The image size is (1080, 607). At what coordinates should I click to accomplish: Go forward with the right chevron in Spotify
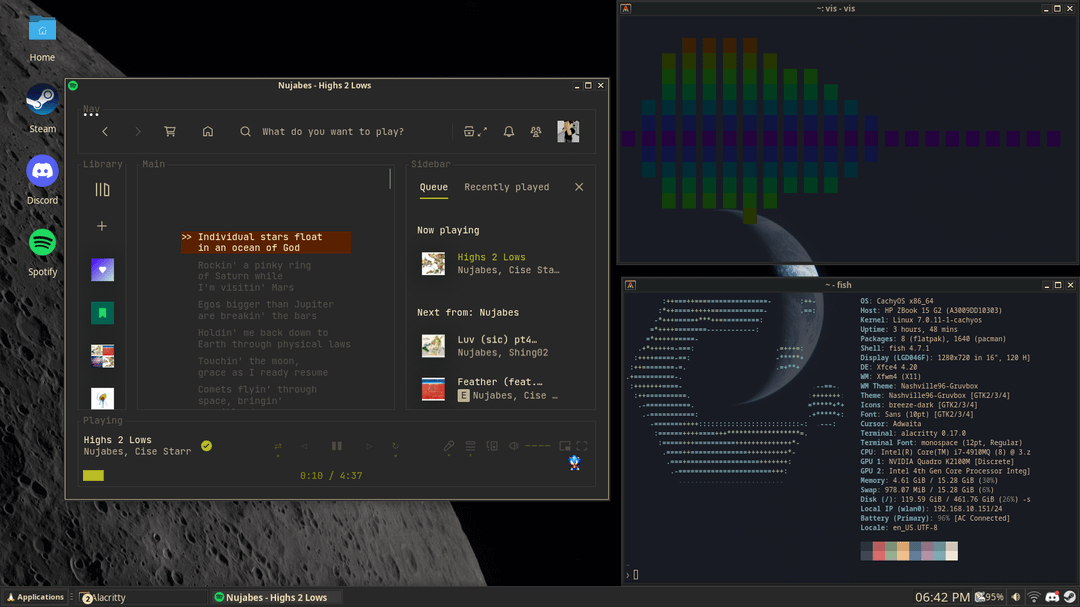coord(138,132)
